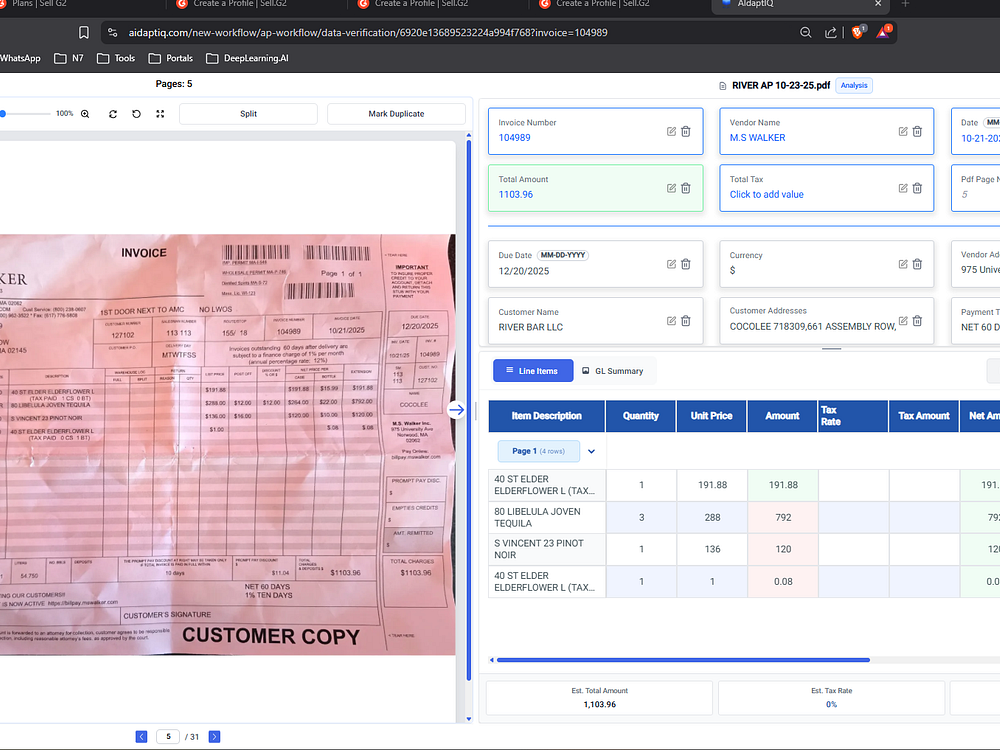The width and height of the screenshot is (1000, 750).
Task: Rotate the document clockwise
Action: [113, 114]
